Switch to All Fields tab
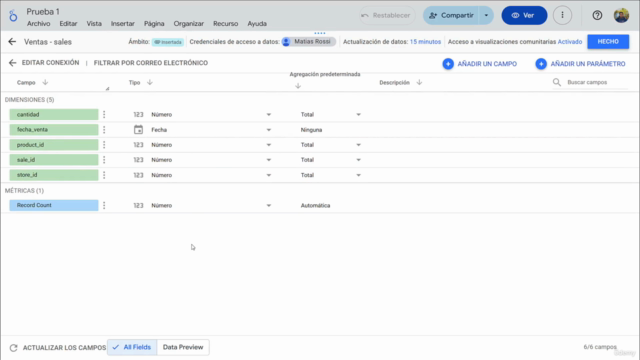Viewport: 640px width, 360px height. [x=132, y=347]
